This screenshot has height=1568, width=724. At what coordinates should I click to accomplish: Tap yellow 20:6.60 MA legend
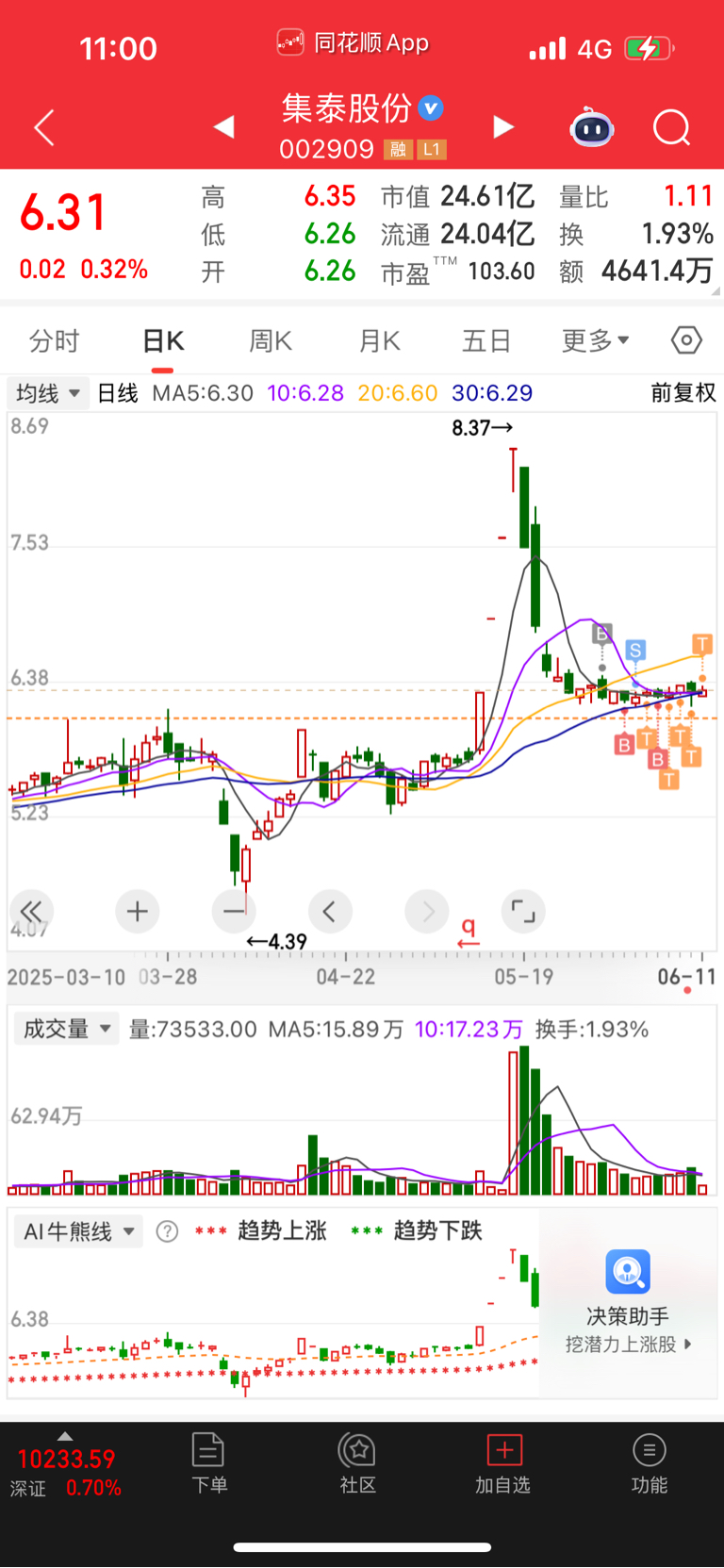(x=398, y=393)
